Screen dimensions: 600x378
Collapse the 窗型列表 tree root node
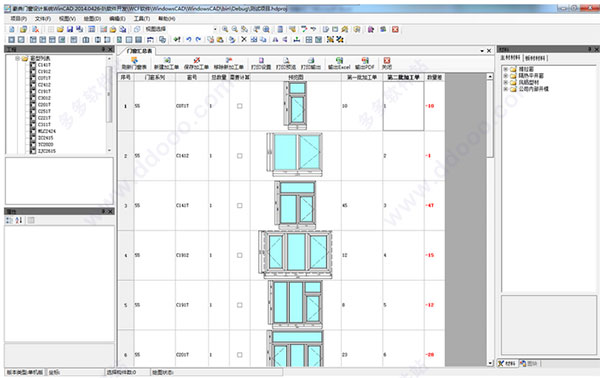pyautogui.click(x=18, y=59)
